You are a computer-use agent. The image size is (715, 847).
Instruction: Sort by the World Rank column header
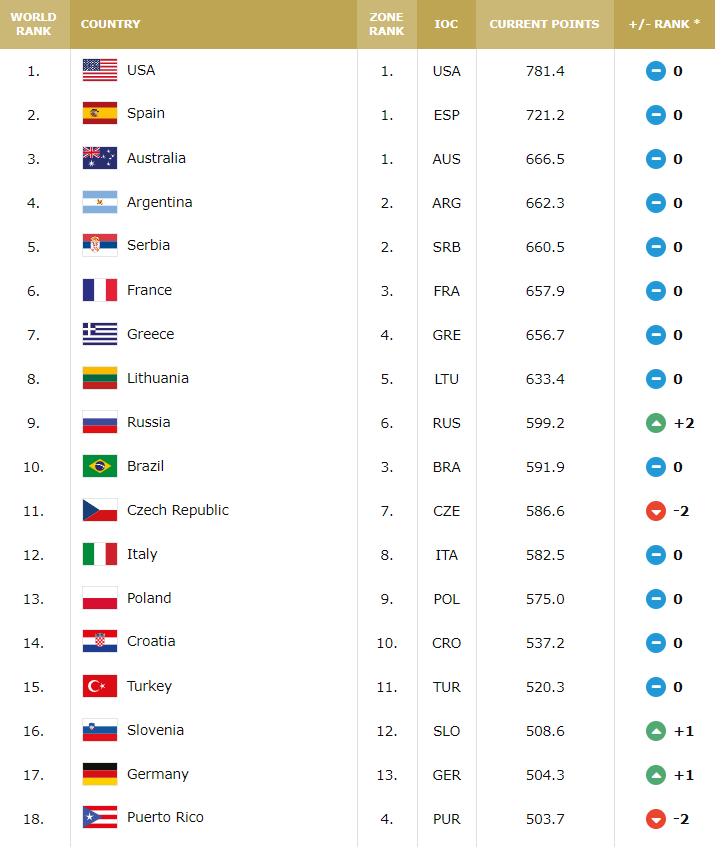[34, 24]
